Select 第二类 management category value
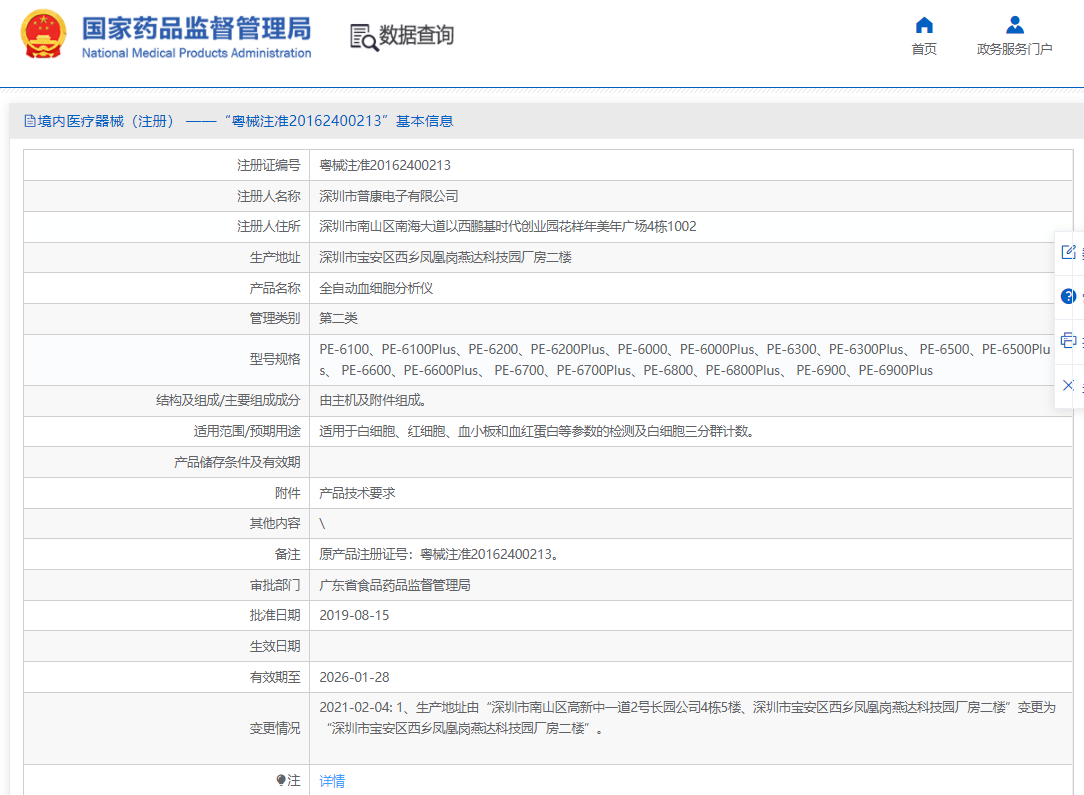1084x795 pixels. (x=338, y=318)
